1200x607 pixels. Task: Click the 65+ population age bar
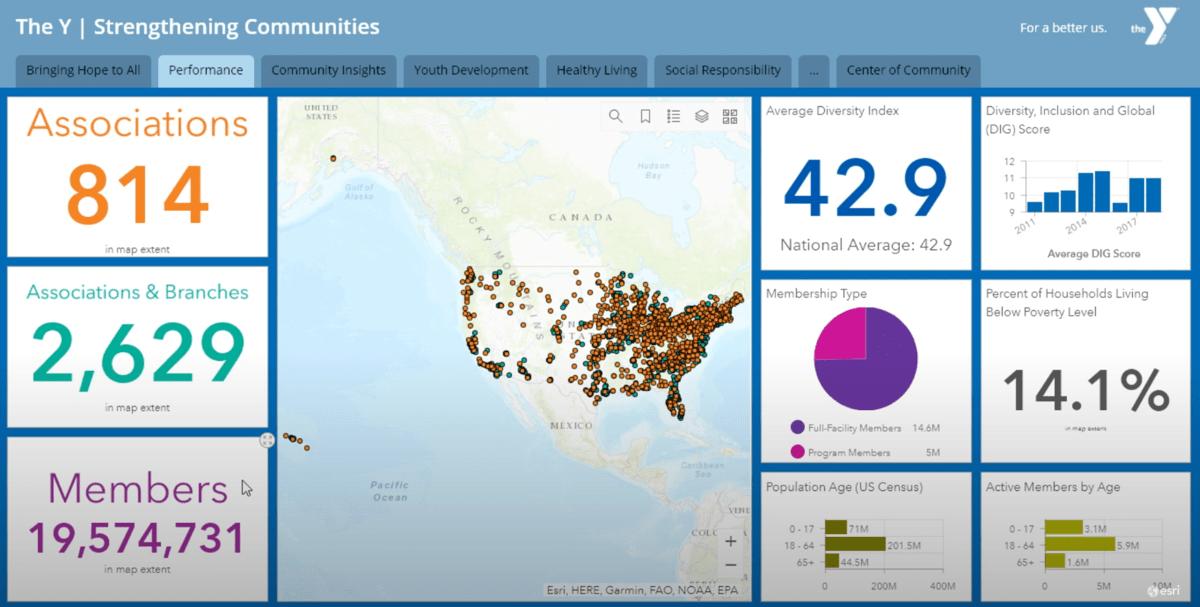click(832, 562)
